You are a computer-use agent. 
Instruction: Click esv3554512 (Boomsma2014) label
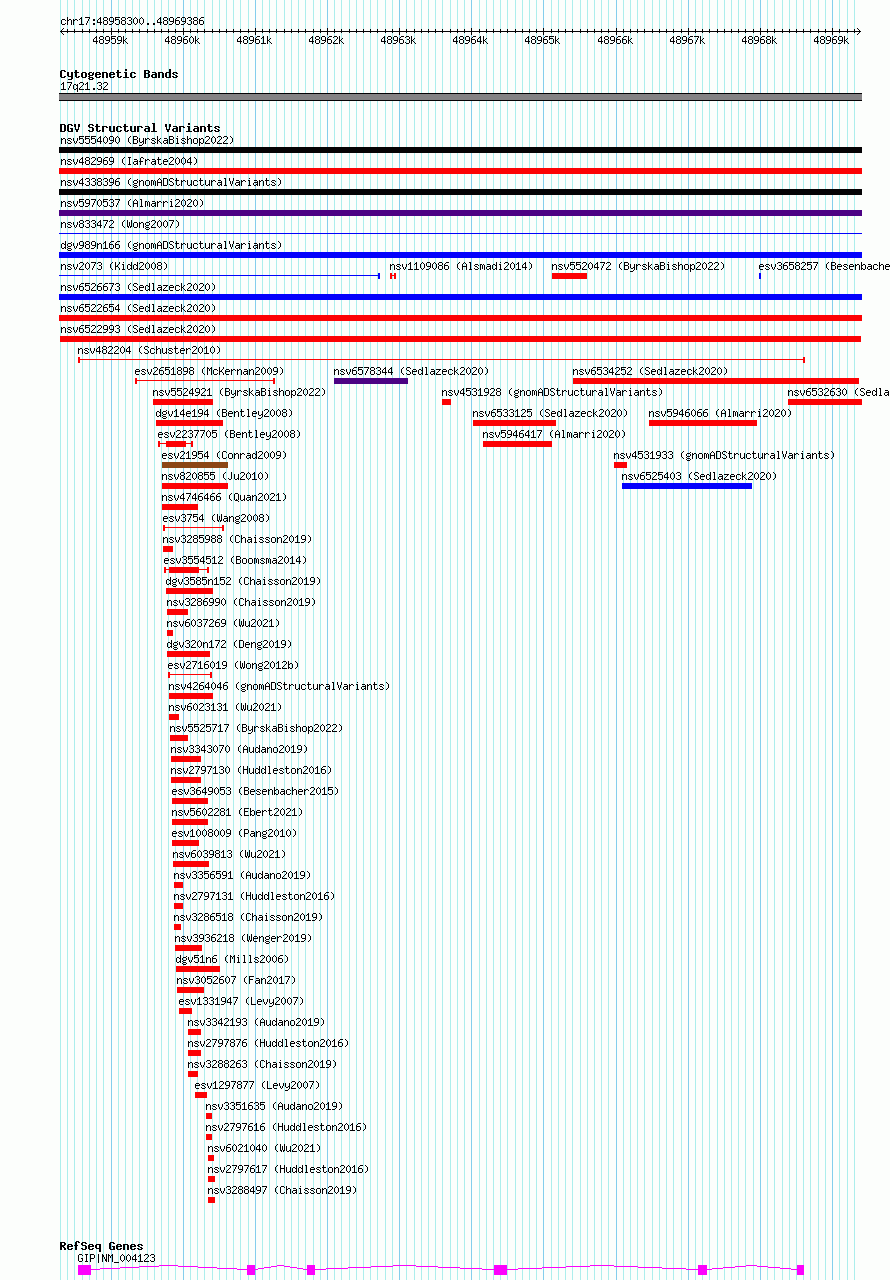(236, 560)
